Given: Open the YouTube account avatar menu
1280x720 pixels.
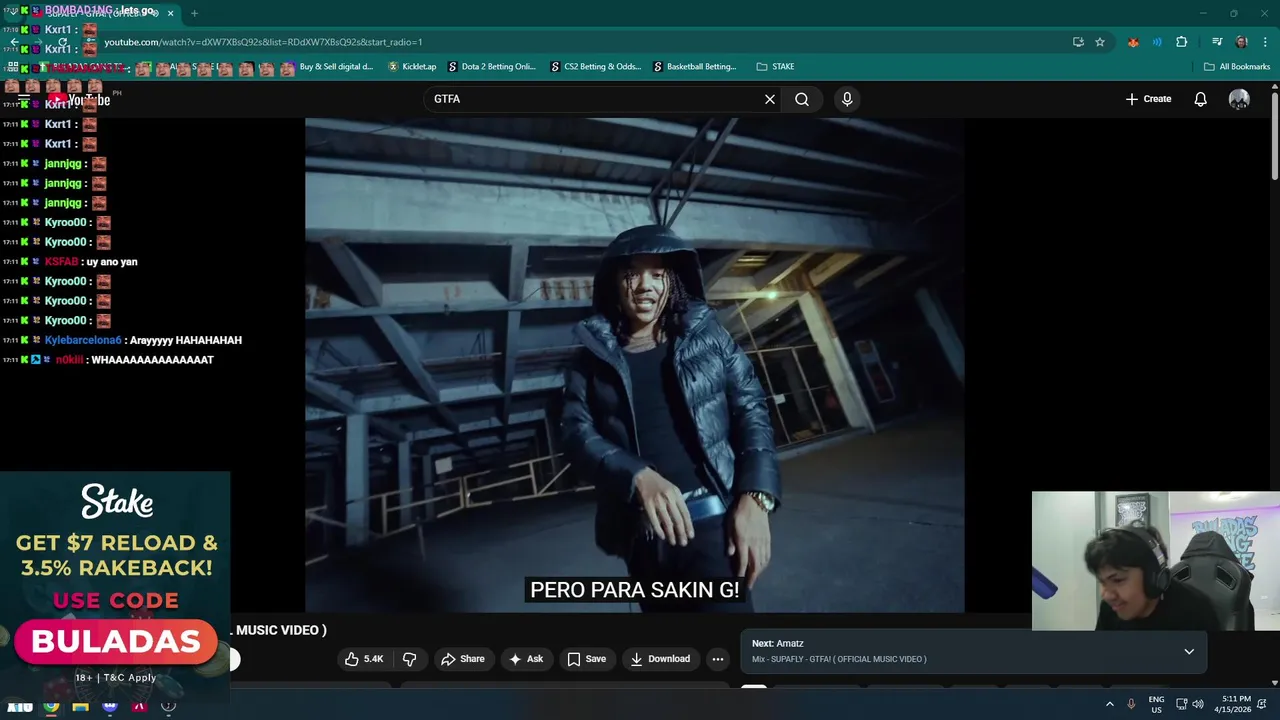Looking at the screenshot, I should coord(1239,99).
